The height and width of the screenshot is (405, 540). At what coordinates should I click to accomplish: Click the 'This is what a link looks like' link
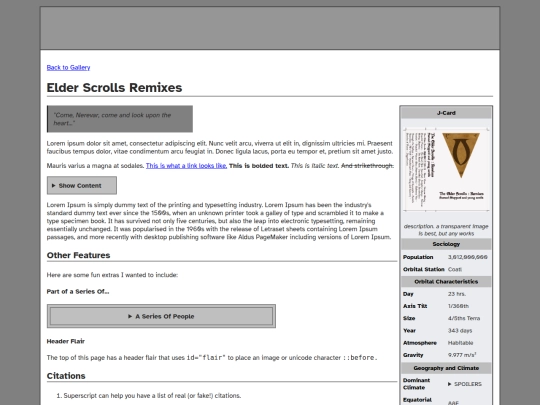coord(186,166)
